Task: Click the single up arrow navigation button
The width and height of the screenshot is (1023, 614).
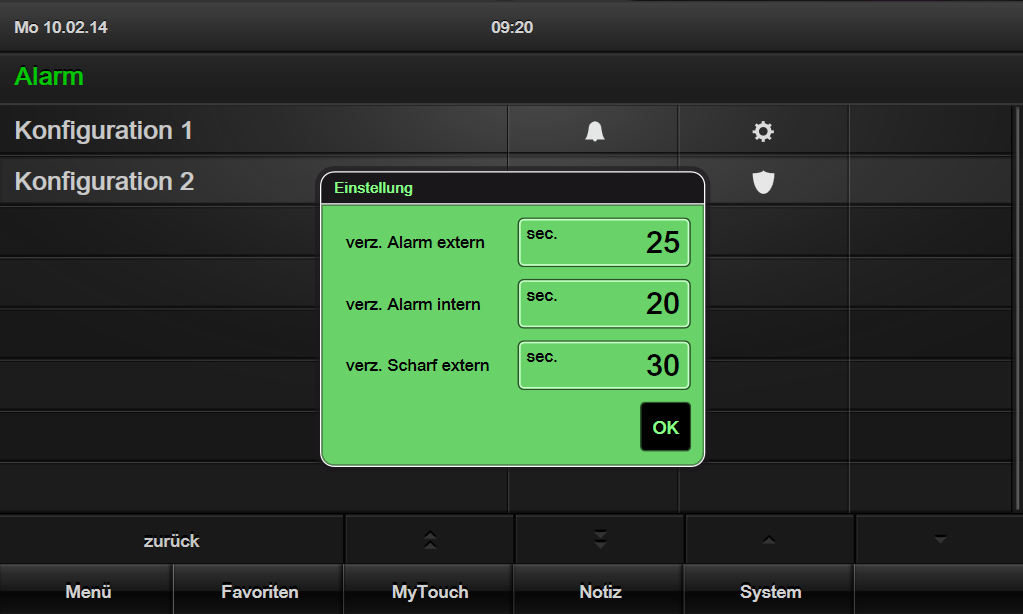Action: pos(769,540)
